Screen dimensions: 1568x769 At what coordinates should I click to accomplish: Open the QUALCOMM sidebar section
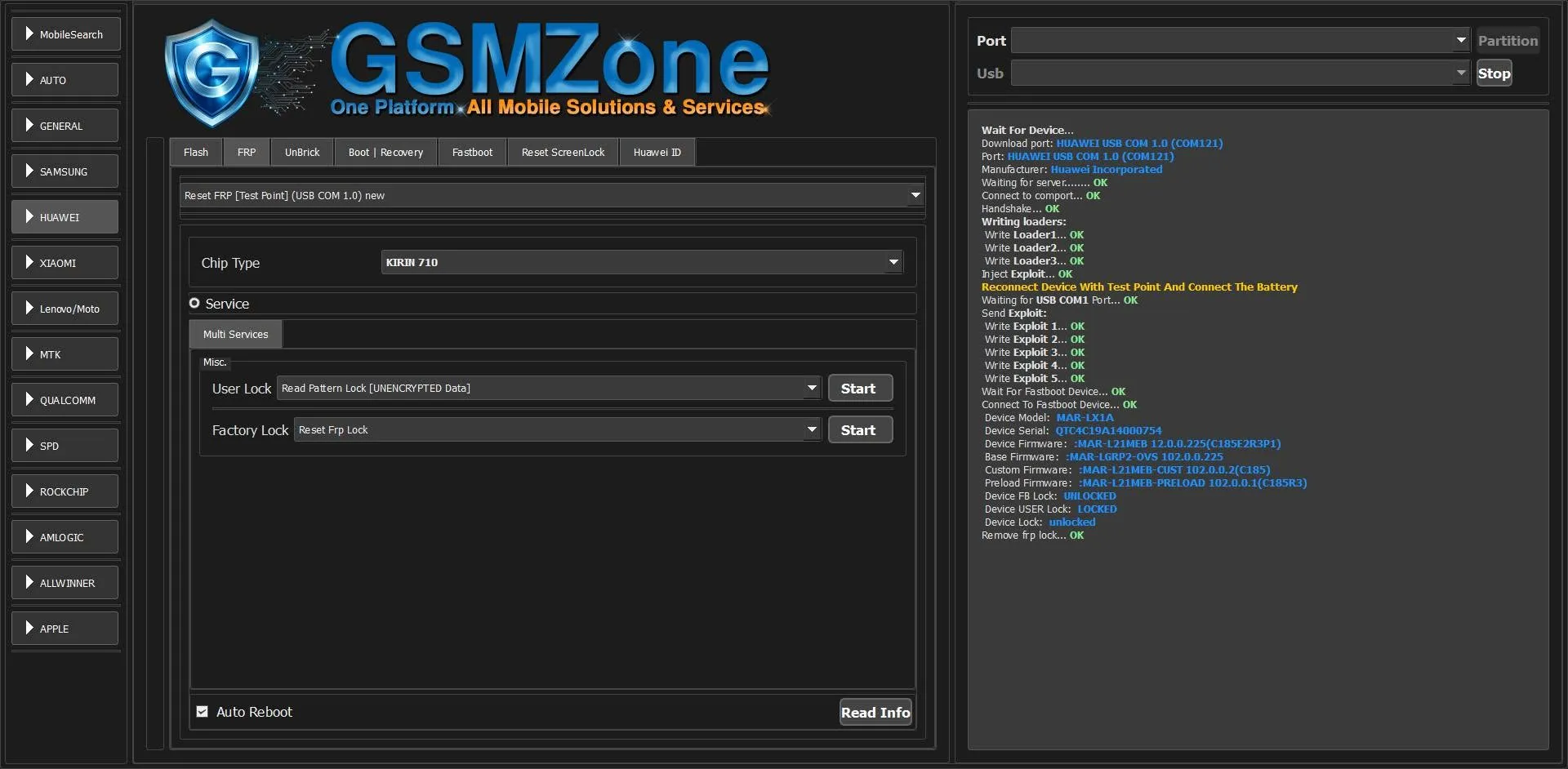pyautogui.click(x=65, y=400)
